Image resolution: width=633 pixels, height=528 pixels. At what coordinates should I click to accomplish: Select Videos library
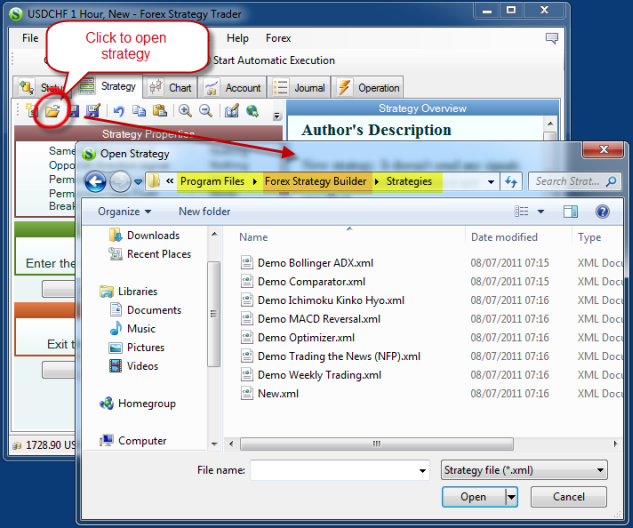pos(134,366)
